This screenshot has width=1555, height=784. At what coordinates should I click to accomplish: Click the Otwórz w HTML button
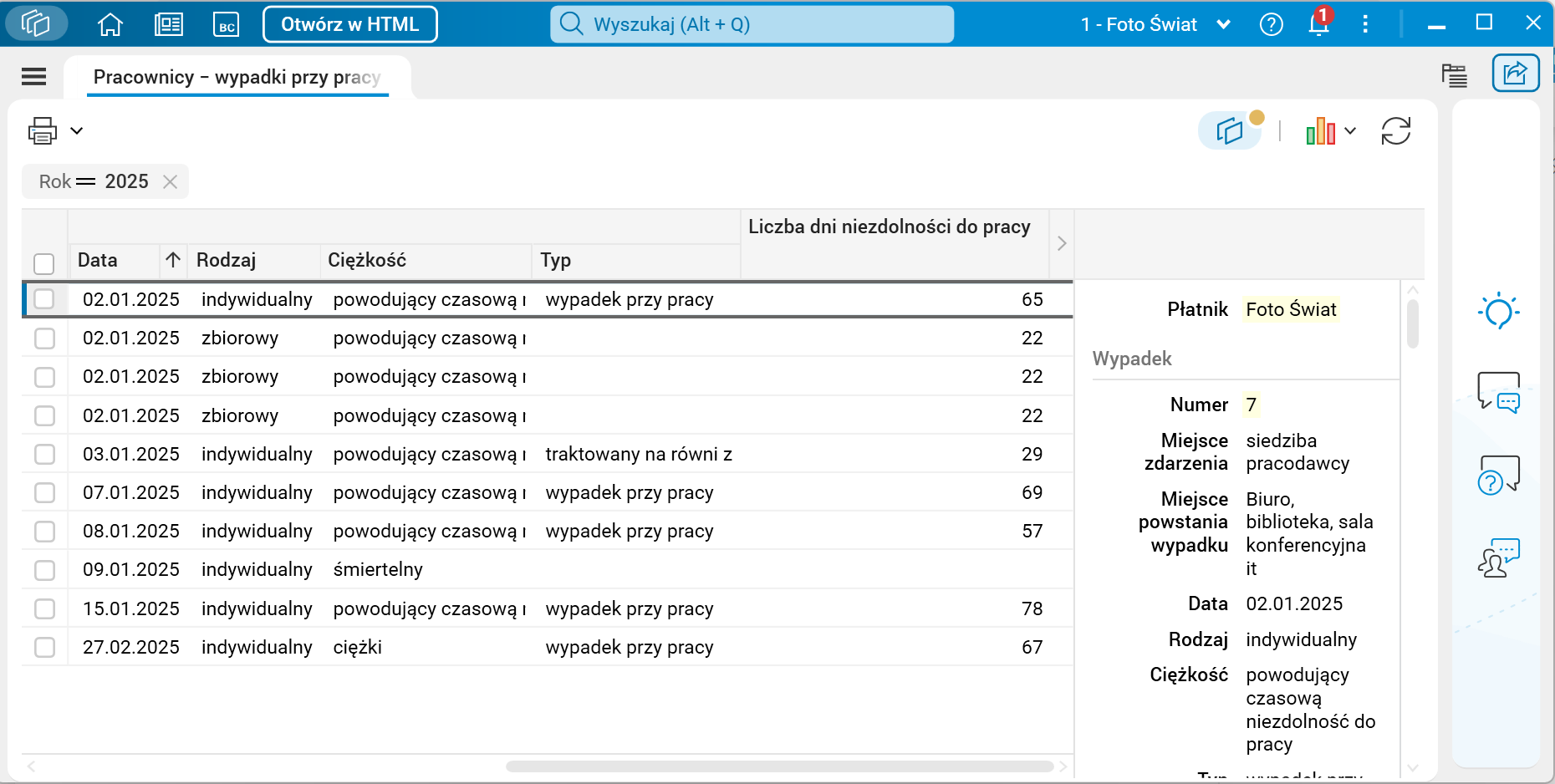[x=349, y=25]
